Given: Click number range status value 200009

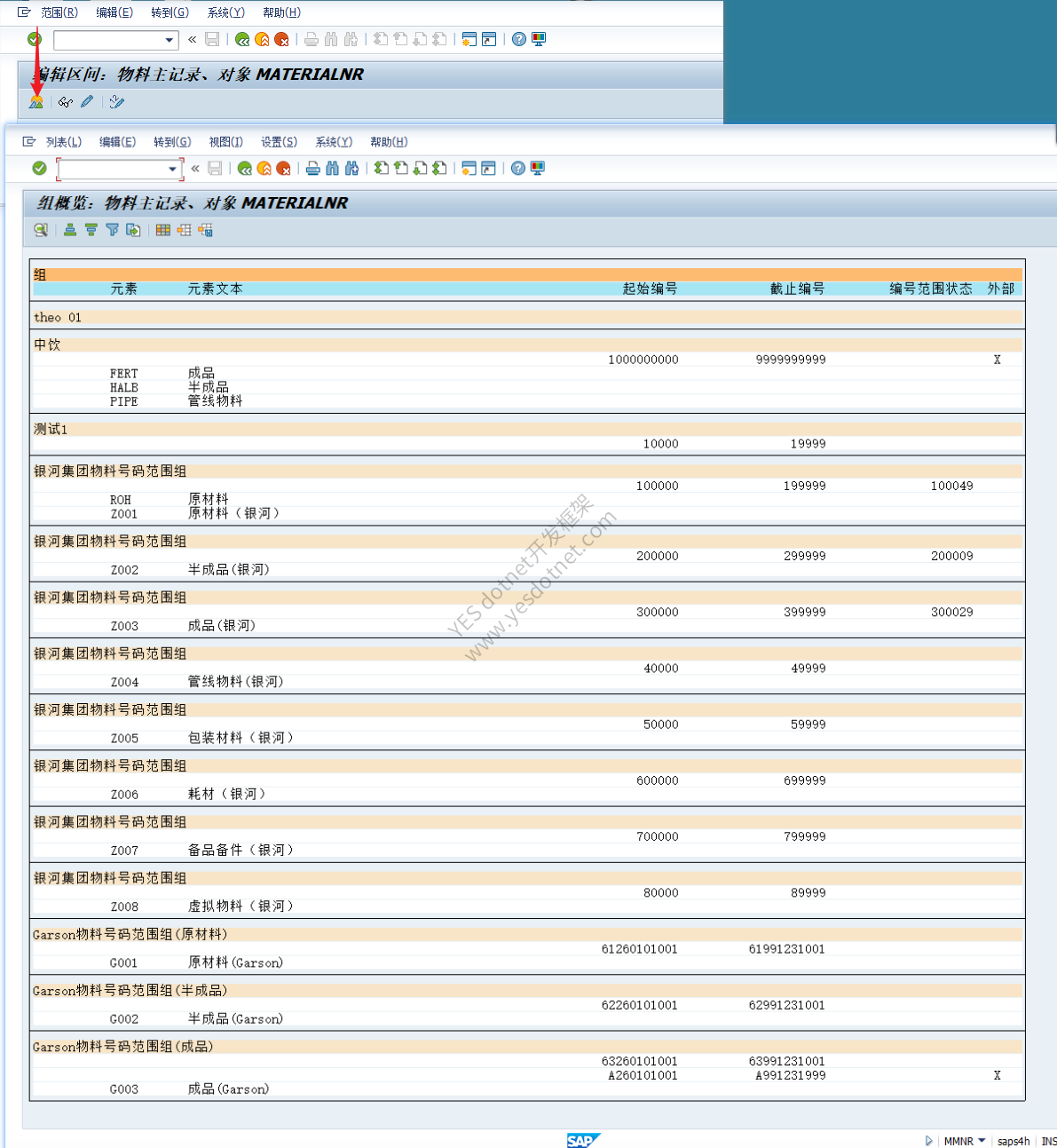Looking at the screenshot, I should pyautogui.click(x=951, y=556).
